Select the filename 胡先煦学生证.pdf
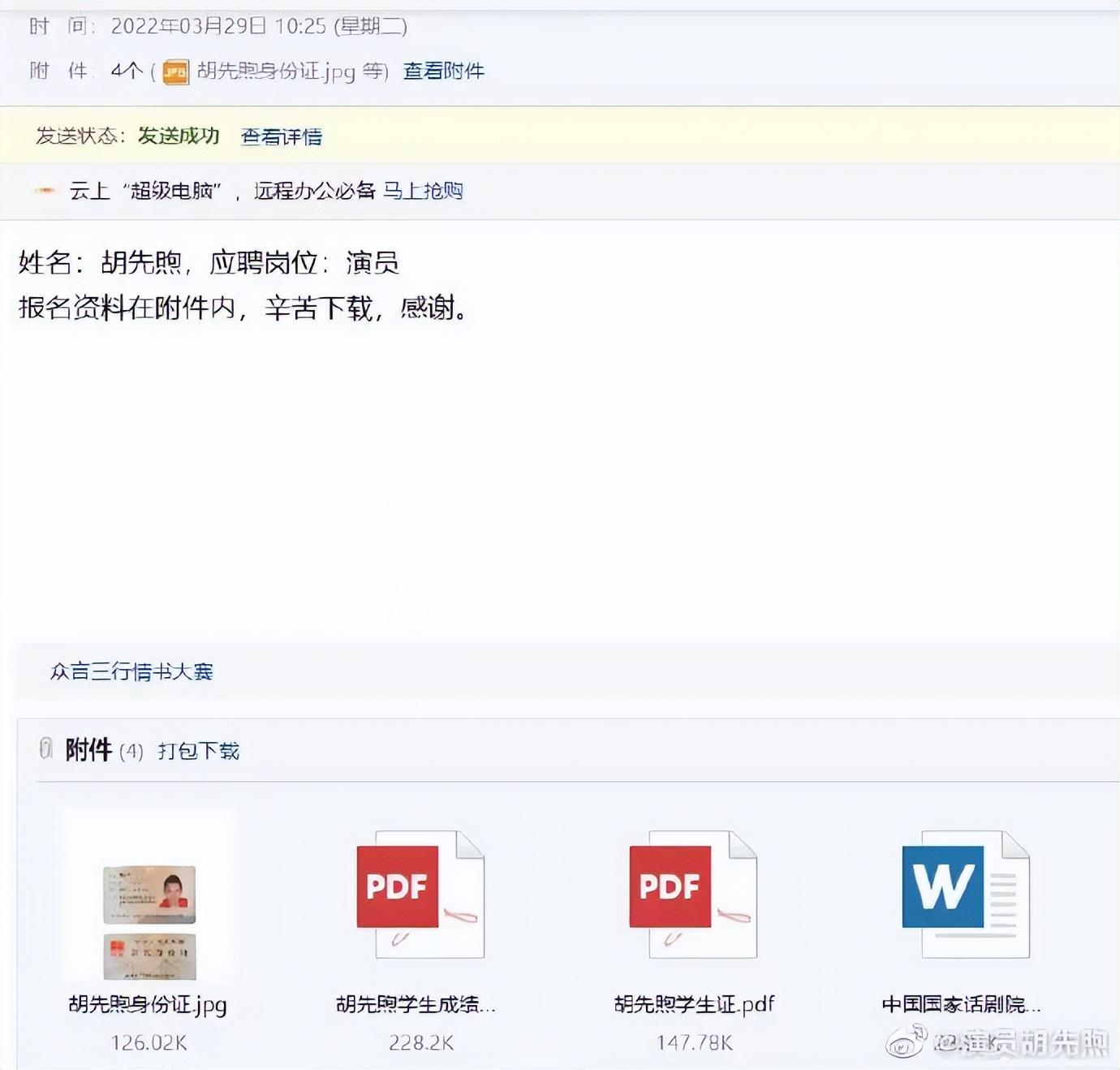Screen dimensions: 1120x1070 [694, 1004]
